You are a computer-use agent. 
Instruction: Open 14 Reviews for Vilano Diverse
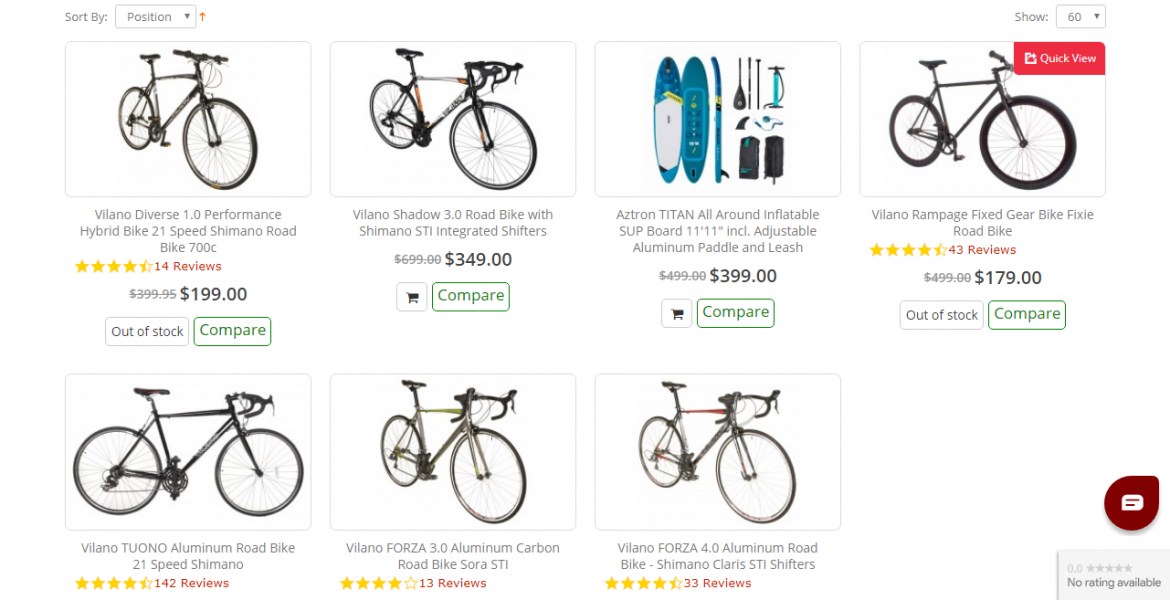click(188, 266)
